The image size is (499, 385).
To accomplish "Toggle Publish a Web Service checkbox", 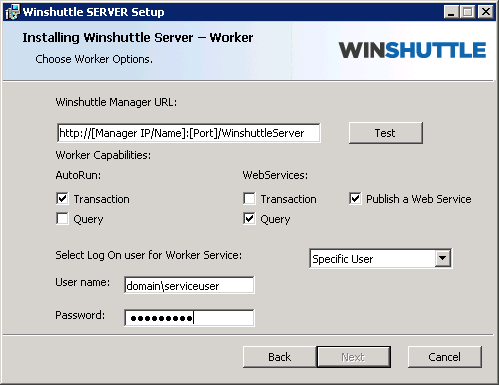I will coord(355,199).
